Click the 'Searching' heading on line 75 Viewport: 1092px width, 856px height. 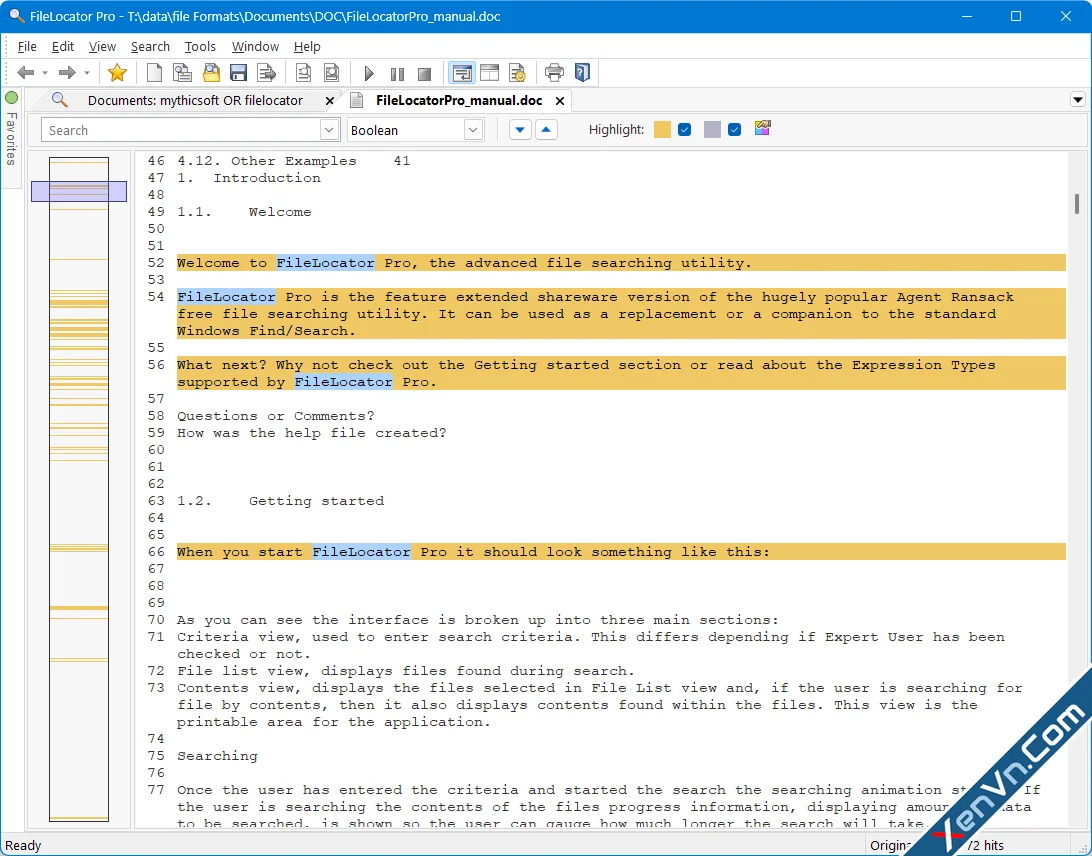click(217, 756)
